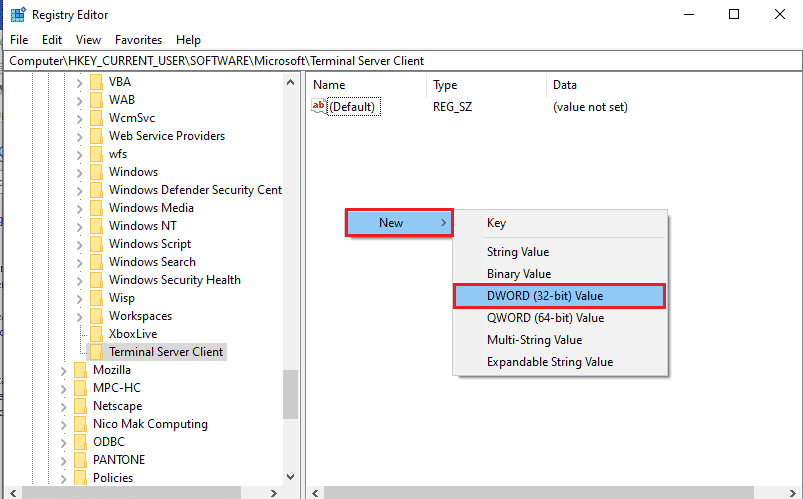Click the tree pane vertical scrollbar thumb

pos(290,394)
